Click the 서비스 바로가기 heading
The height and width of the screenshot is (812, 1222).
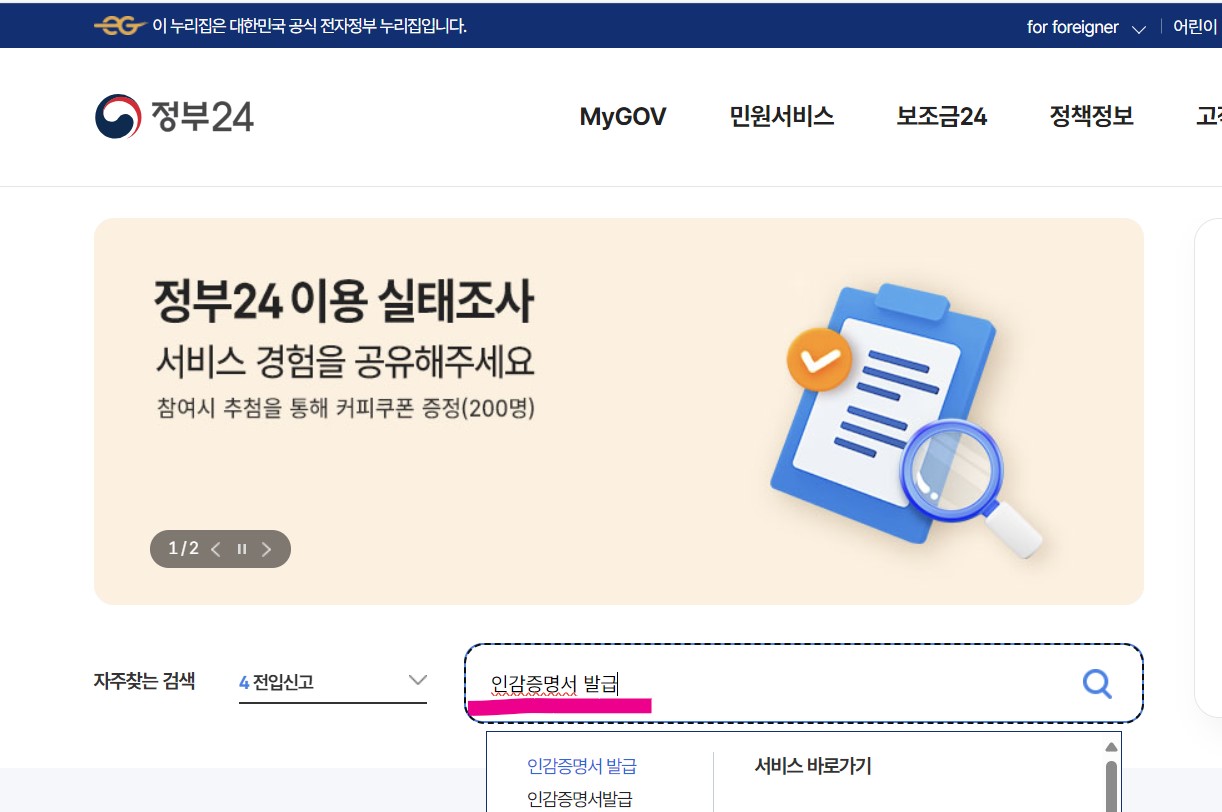(x=813, y=767)
